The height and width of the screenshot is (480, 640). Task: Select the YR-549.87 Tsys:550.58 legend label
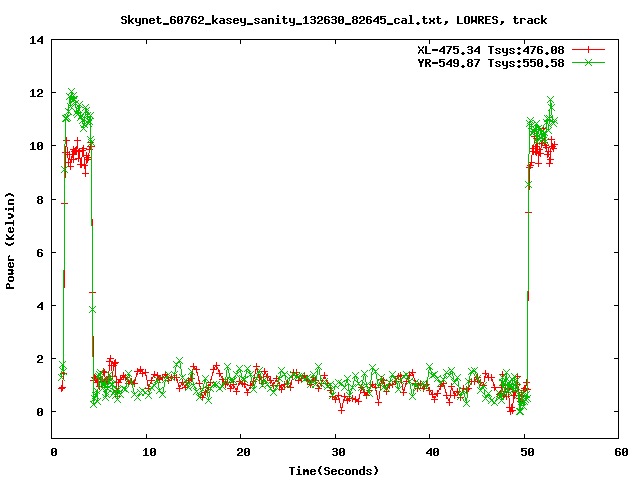(491, 63)
